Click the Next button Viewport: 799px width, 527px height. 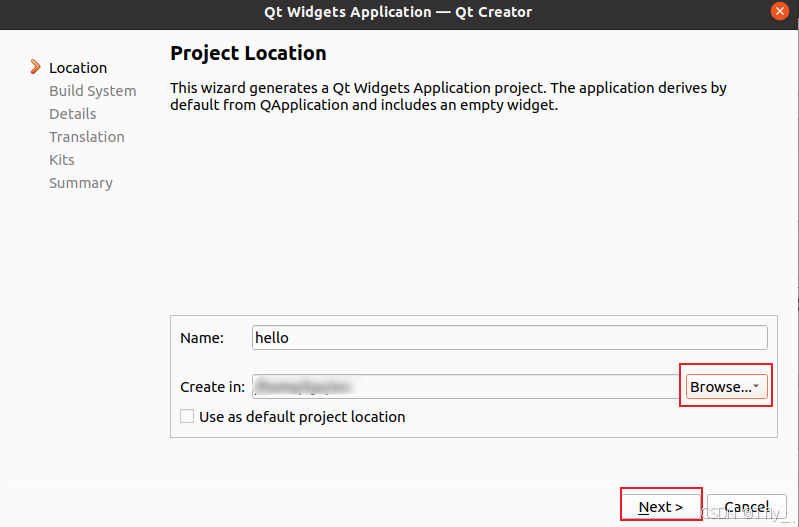(x=661, y=507)
